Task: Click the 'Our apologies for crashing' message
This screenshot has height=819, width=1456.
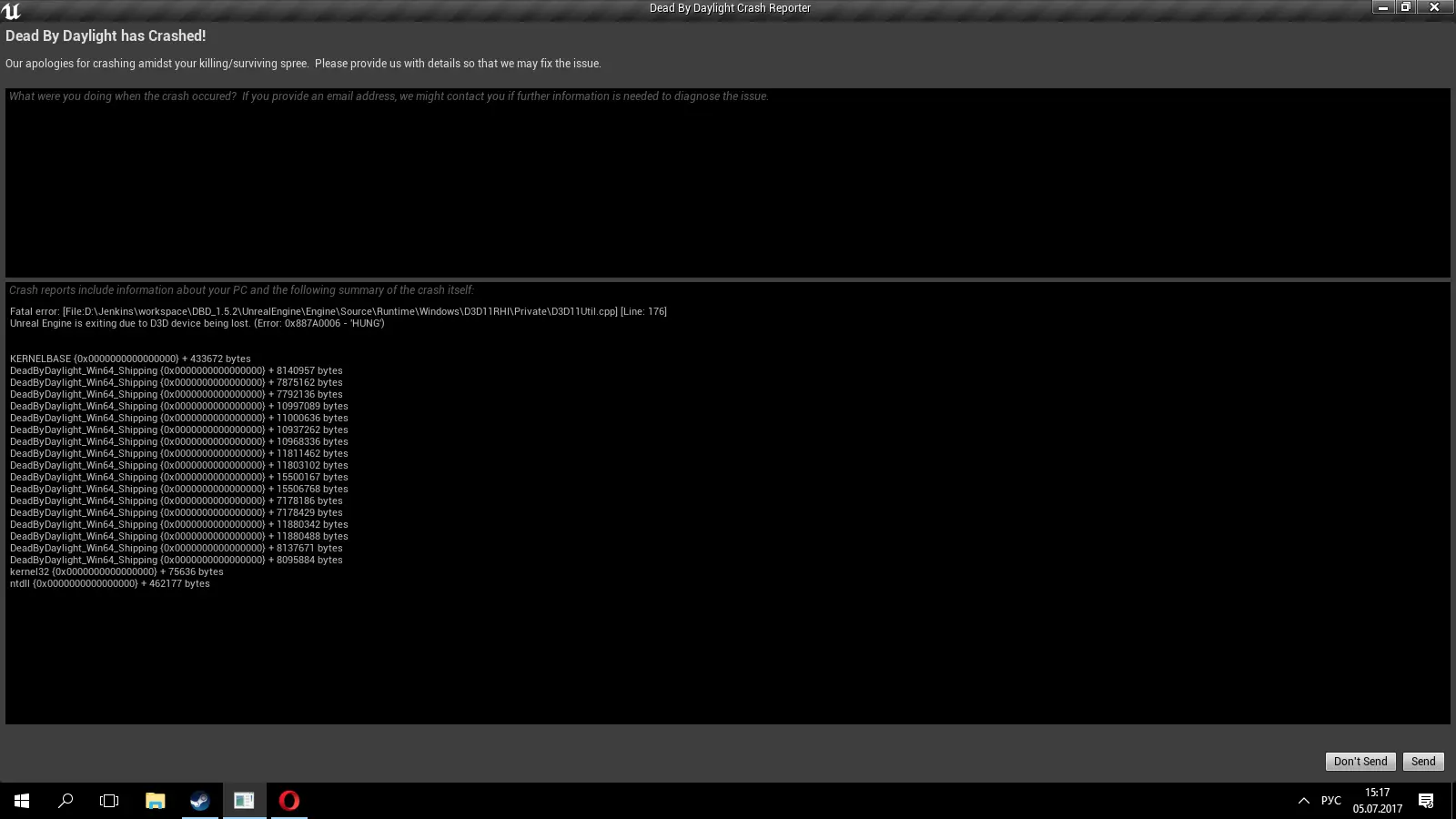Action: point(303,64)
